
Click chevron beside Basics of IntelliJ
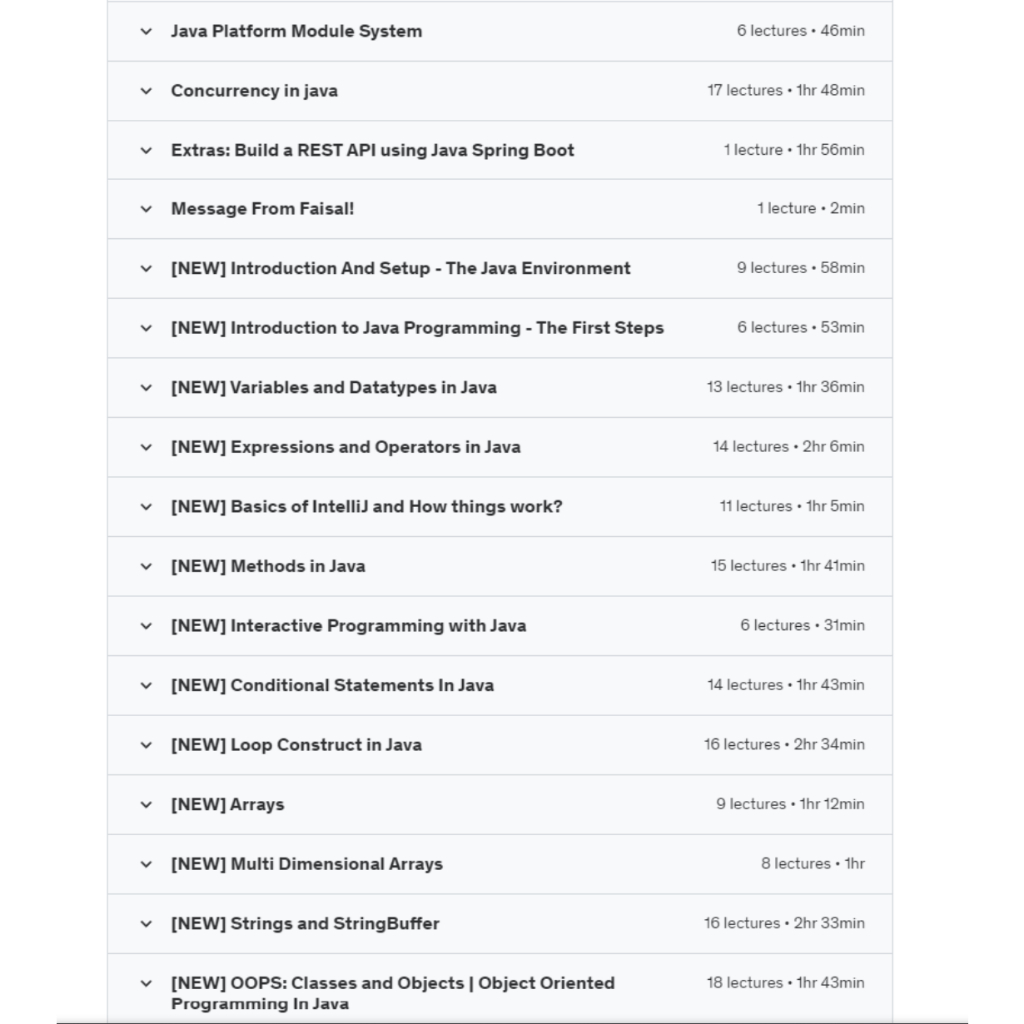click(146, 507)
